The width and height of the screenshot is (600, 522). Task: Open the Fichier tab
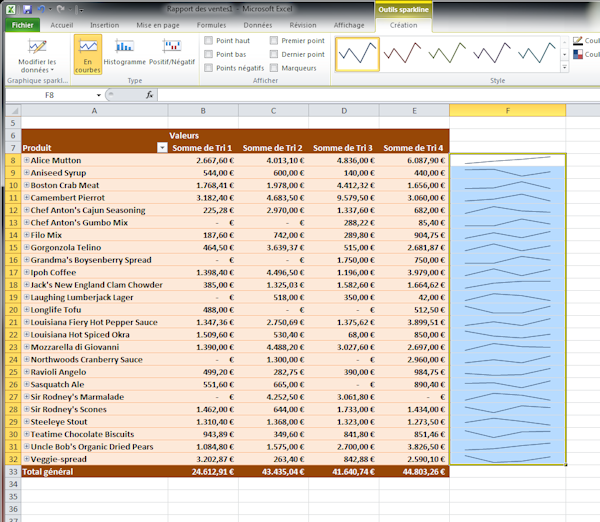[22, 25]
